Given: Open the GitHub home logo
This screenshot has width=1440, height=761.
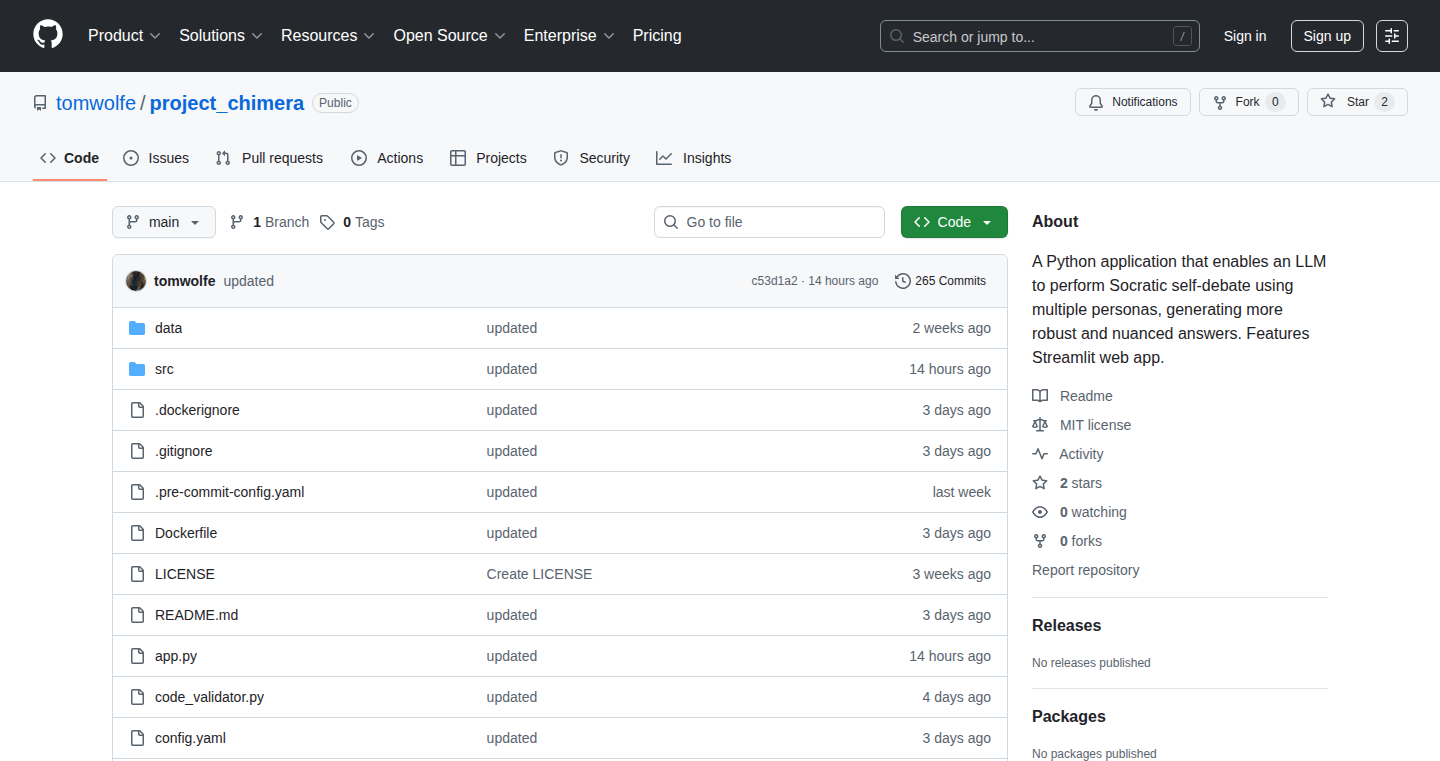Looking at the screenshot, I should pyautogui.click(x=48, y=35).
